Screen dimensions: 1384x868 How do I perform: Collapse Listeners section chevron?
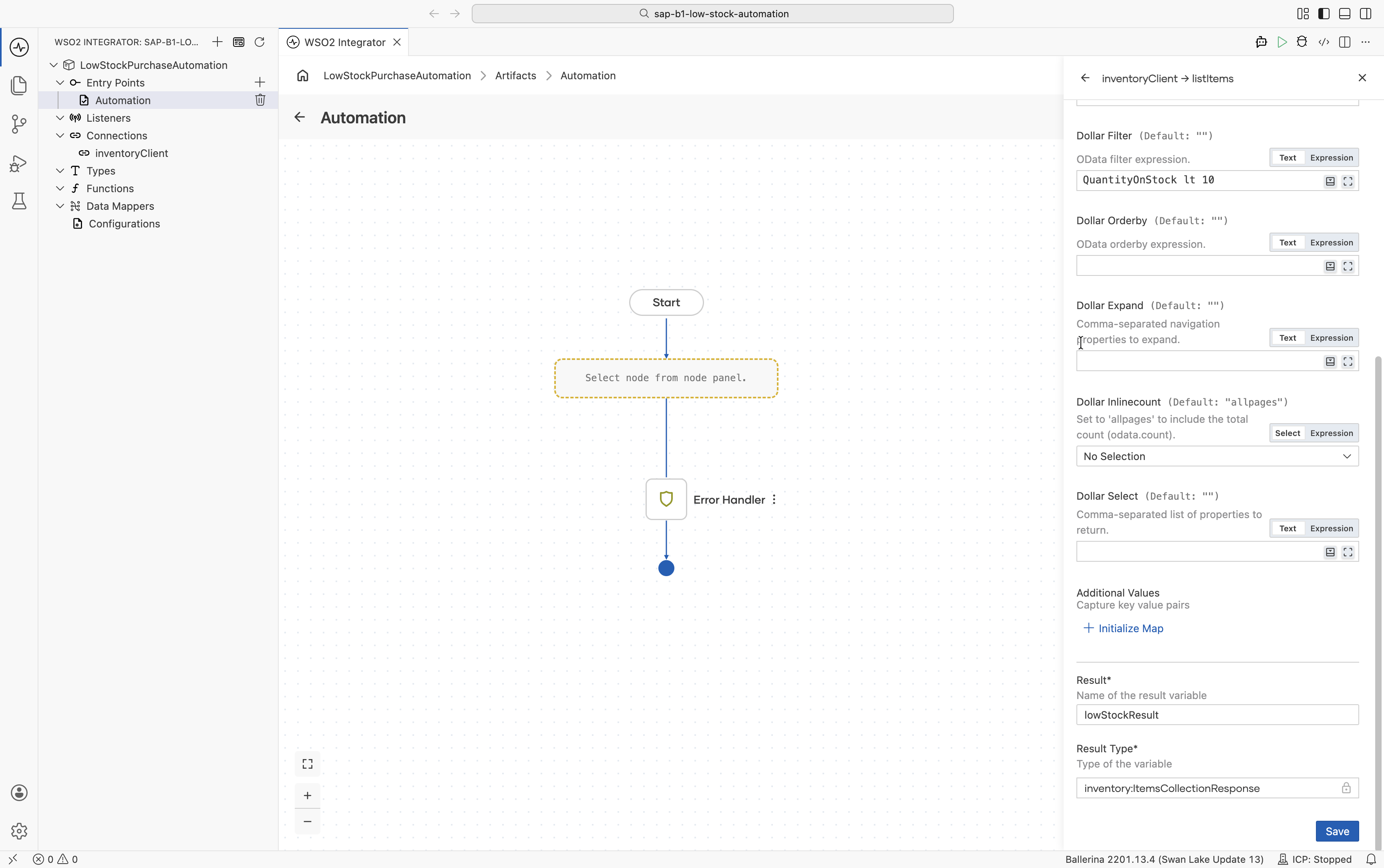[x=60, y=118]
